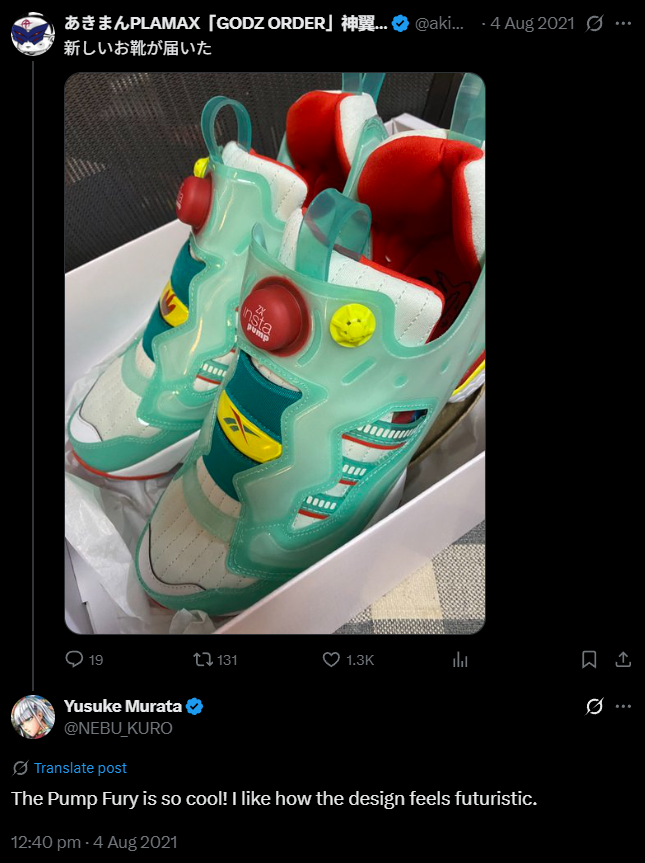Open the Reebok Pump Fury sneaker photo

tap(275, 353)
